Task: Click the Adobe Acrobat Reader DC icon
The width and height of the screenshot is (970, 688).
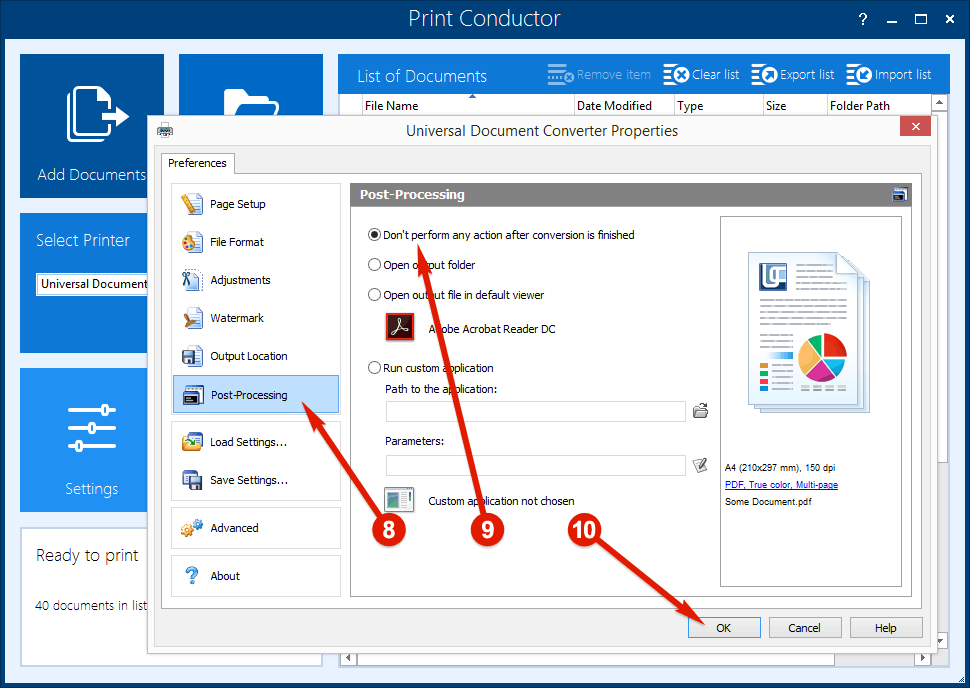Action: click(x=399, y=326)
